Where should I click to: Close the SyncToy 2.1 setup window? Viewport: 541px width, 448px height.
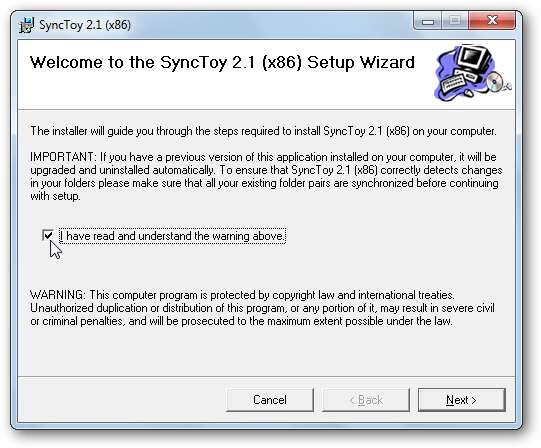(492, 21)
